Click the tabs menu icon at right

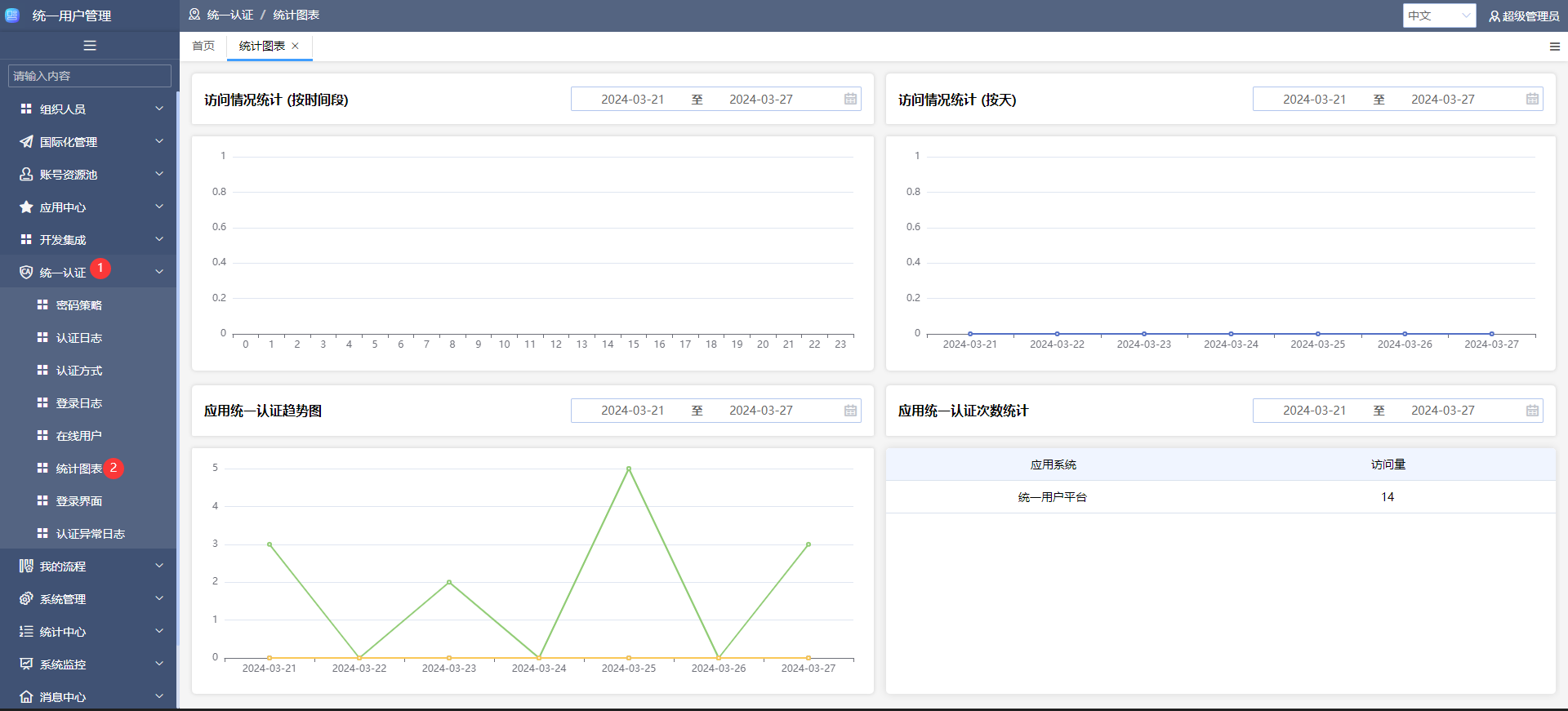(x=1555, y=47)
